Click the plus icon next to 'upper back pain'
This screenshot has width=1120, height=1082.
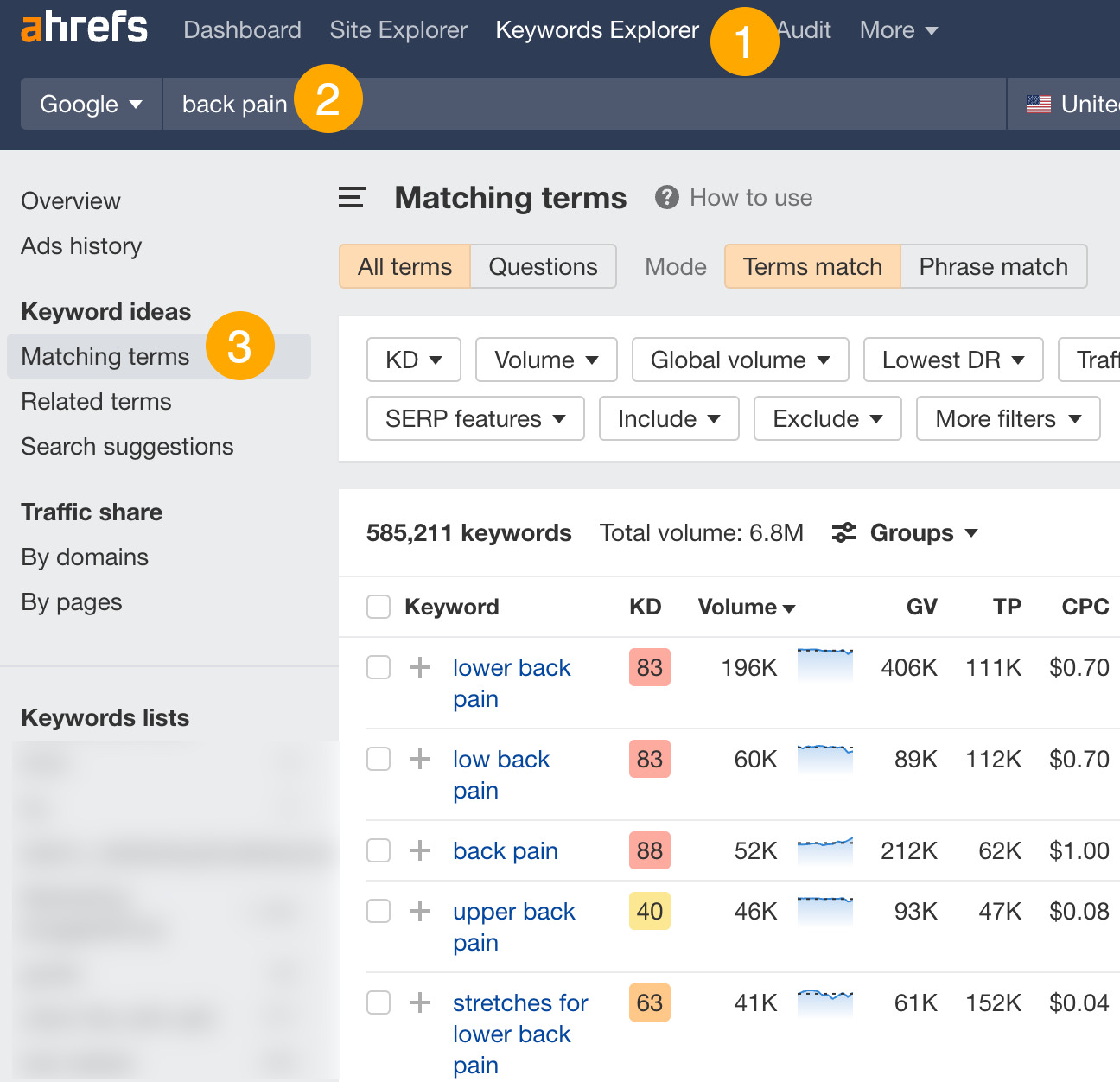[x=420, y=911]
